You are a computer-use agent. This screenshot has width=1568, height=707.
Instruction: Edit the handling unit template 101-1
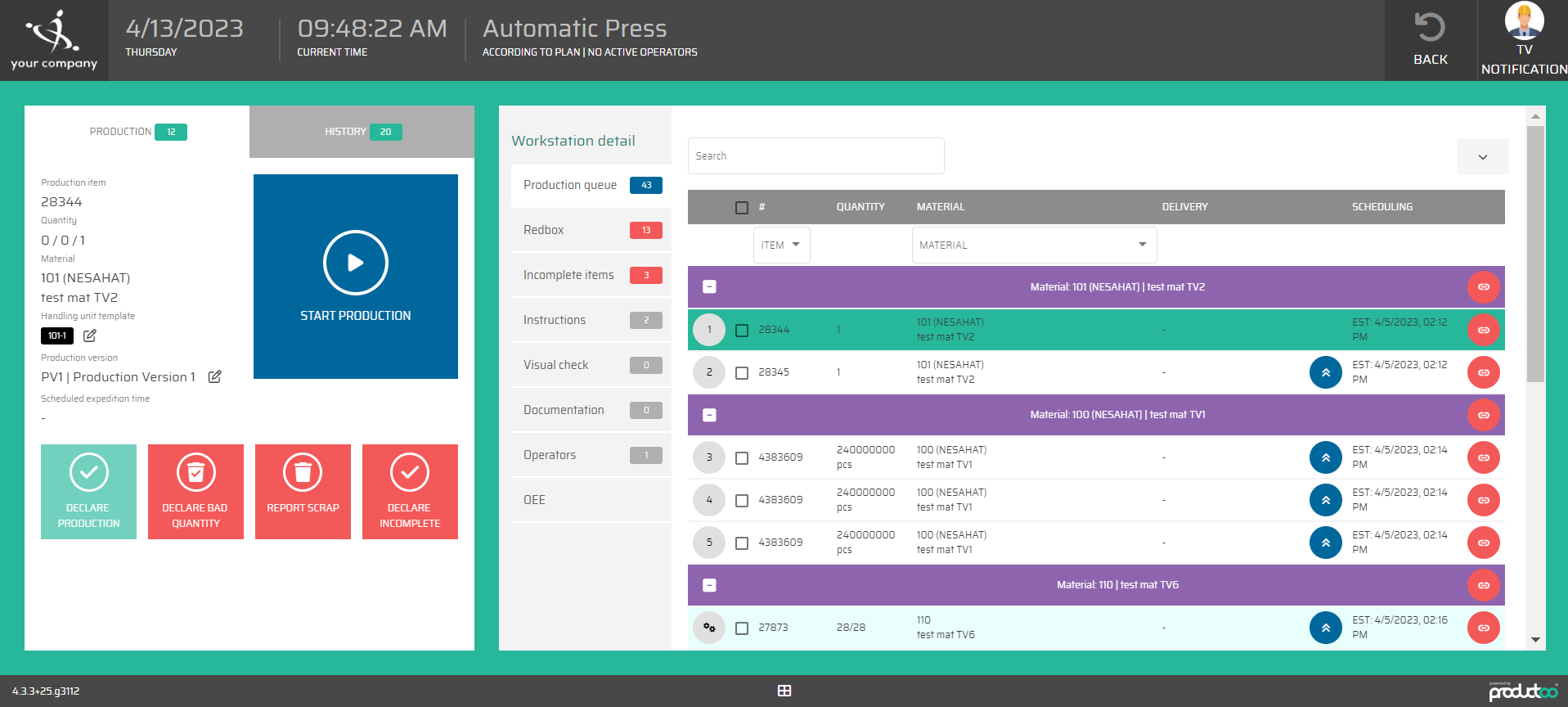click(x=90, y=335)
